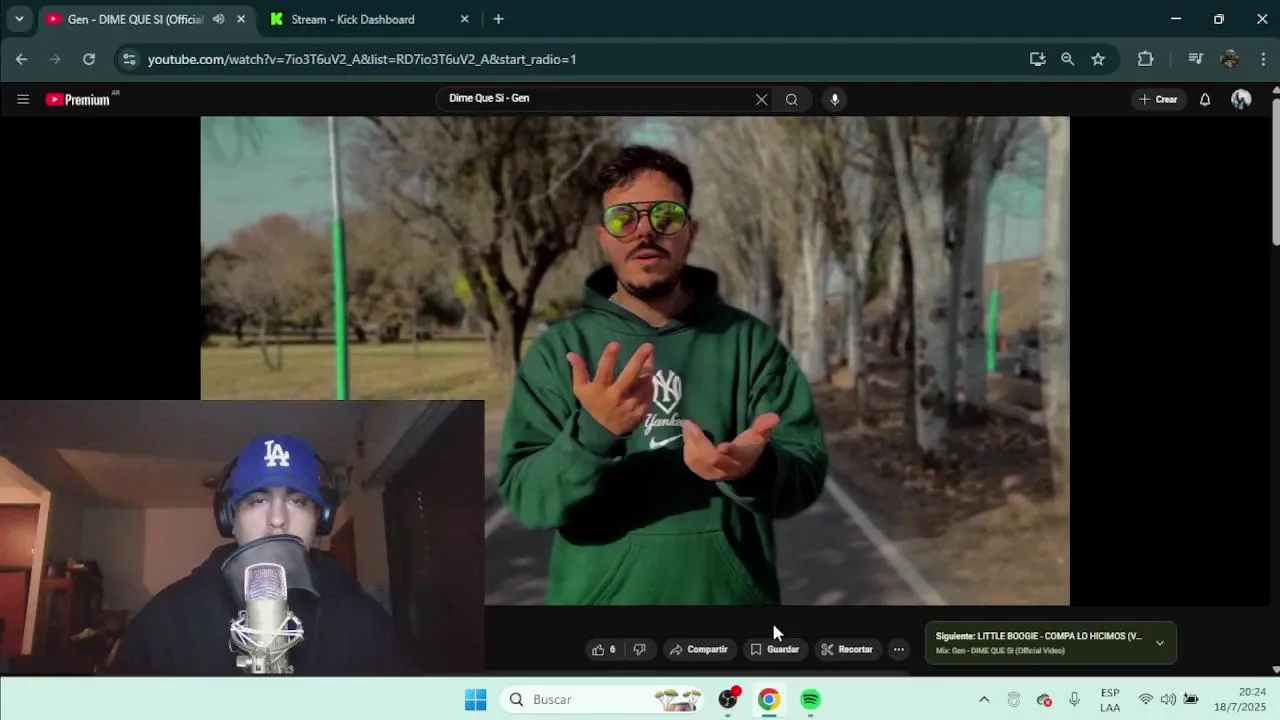Show hidden system tray icons chevron
Screen dimensions: 1280x720
[984, 699]
